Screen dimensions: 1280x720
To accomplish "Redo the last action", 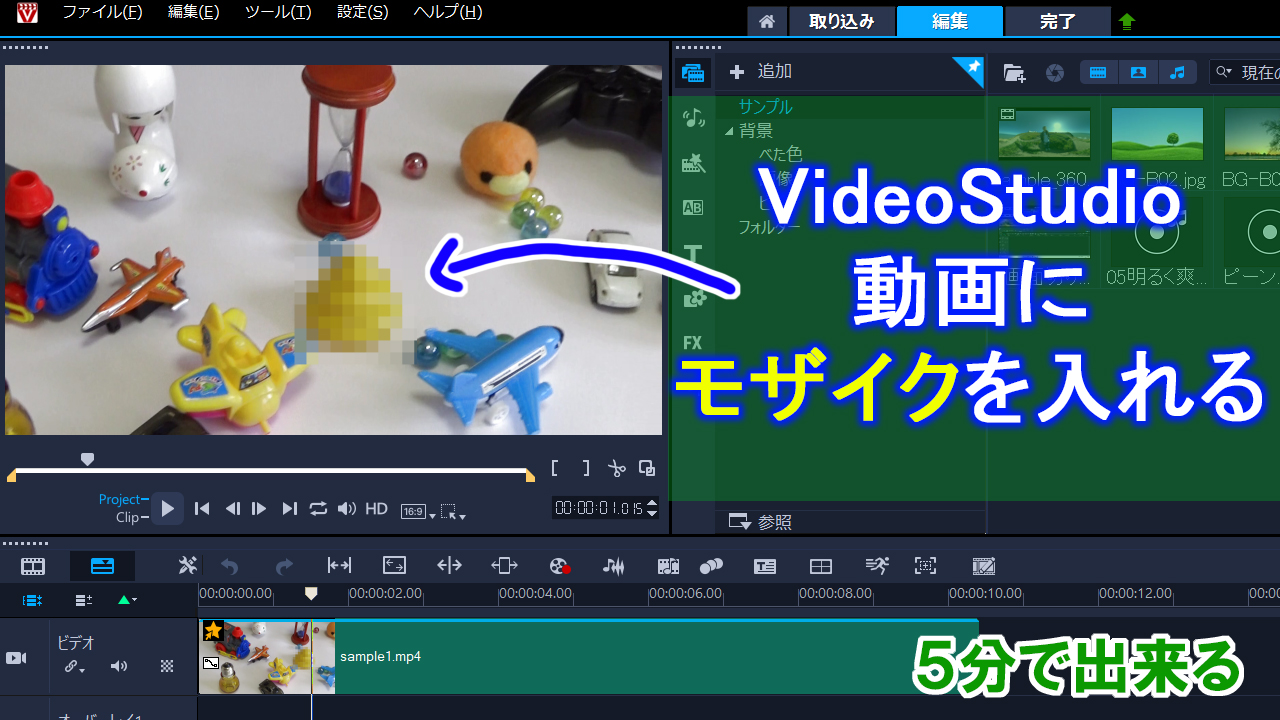I will (284, 566).
